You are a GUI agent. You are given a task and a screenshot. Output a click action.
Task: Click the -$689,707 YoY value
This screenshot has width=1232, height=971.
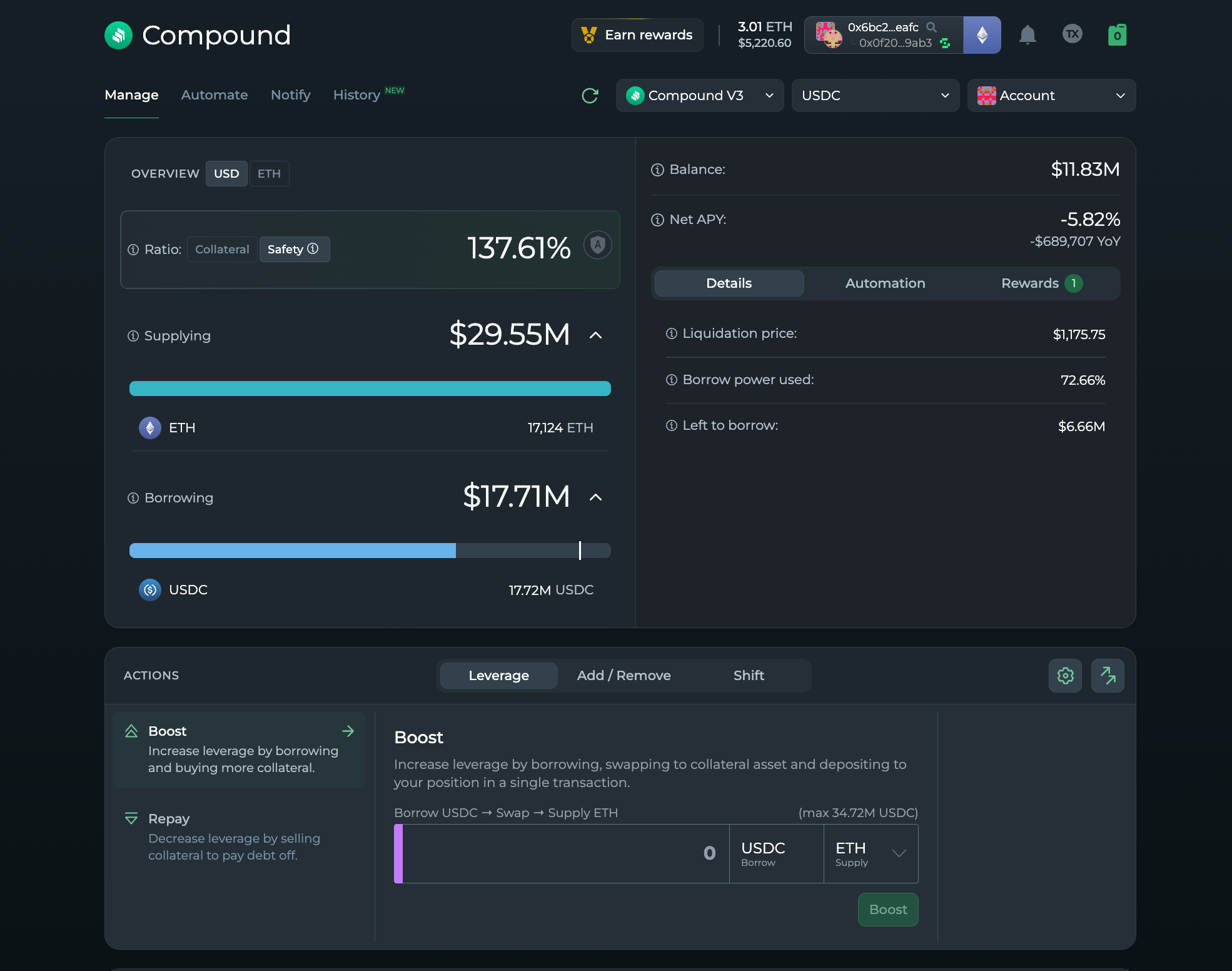click(1075, 241)
